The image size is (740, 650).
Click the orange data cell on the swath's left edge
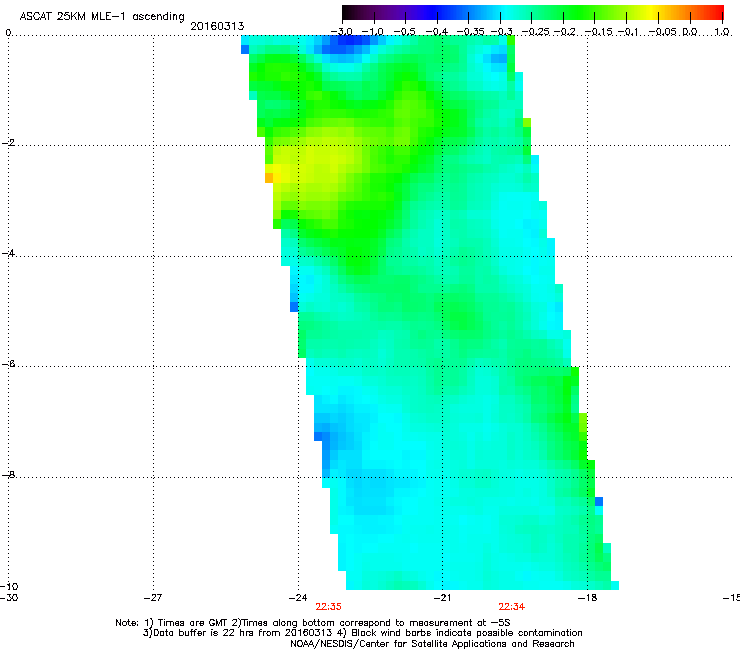click(x=269, y=178)
